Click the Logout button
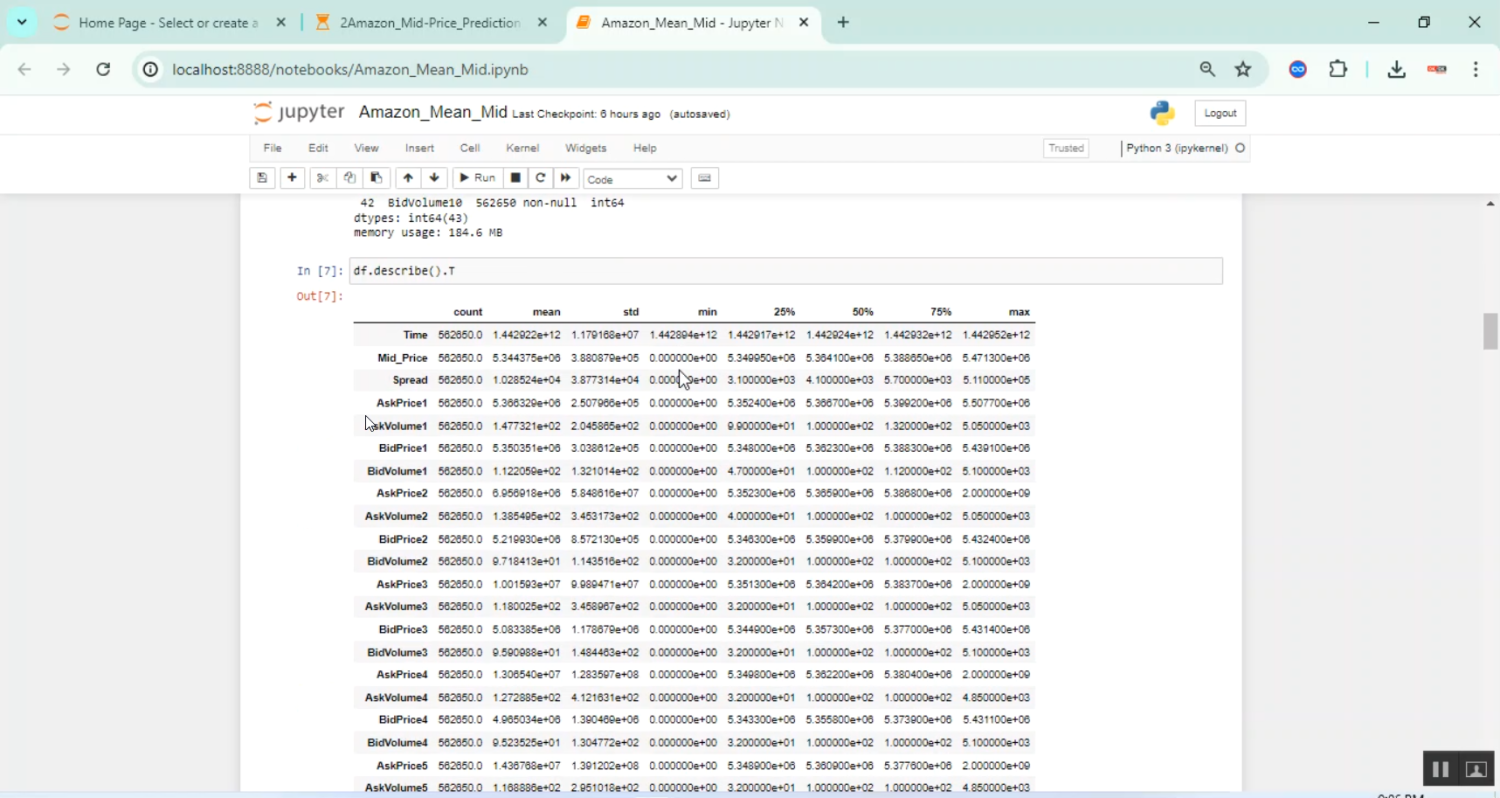Screen dimensions: 1500x798 coord(1220,113)
